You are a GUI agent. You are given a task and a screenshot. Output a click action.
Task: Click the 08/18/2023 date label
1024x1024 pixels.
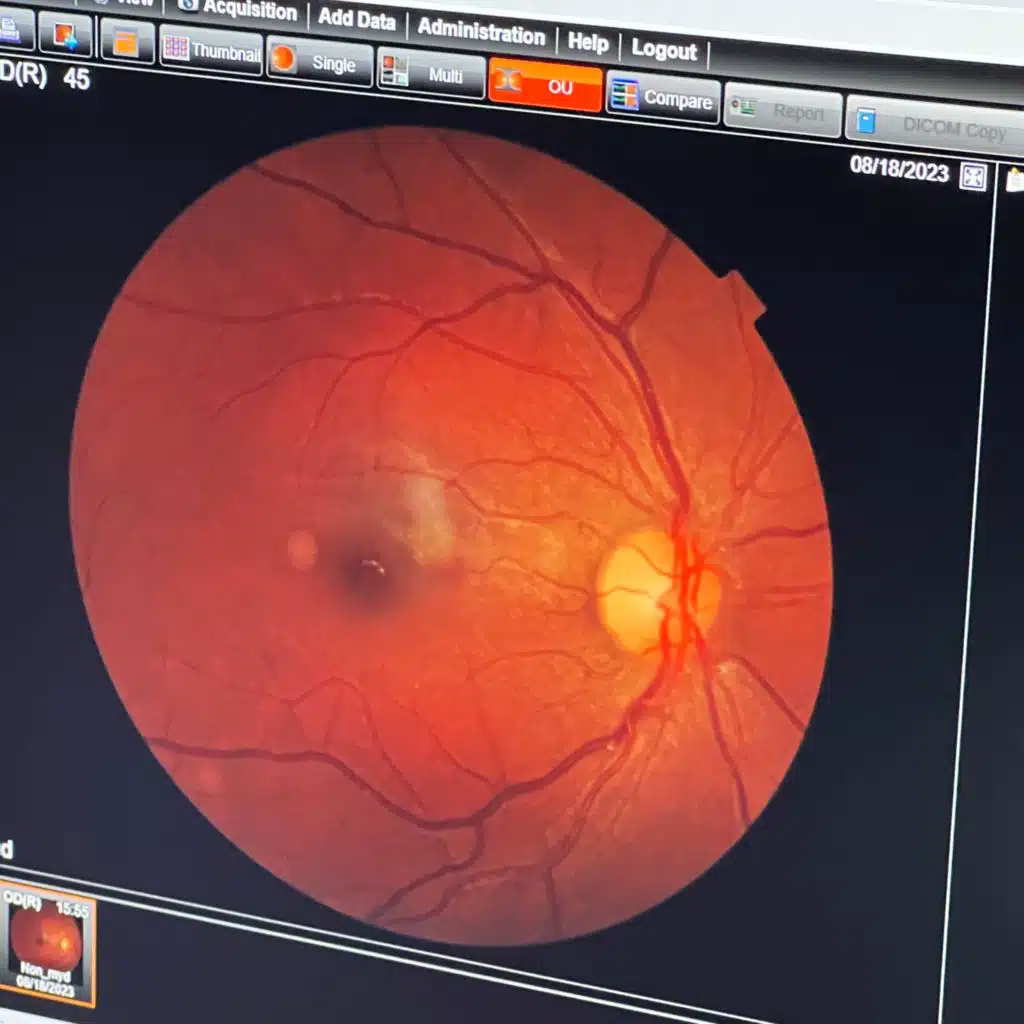click(898, 167)
